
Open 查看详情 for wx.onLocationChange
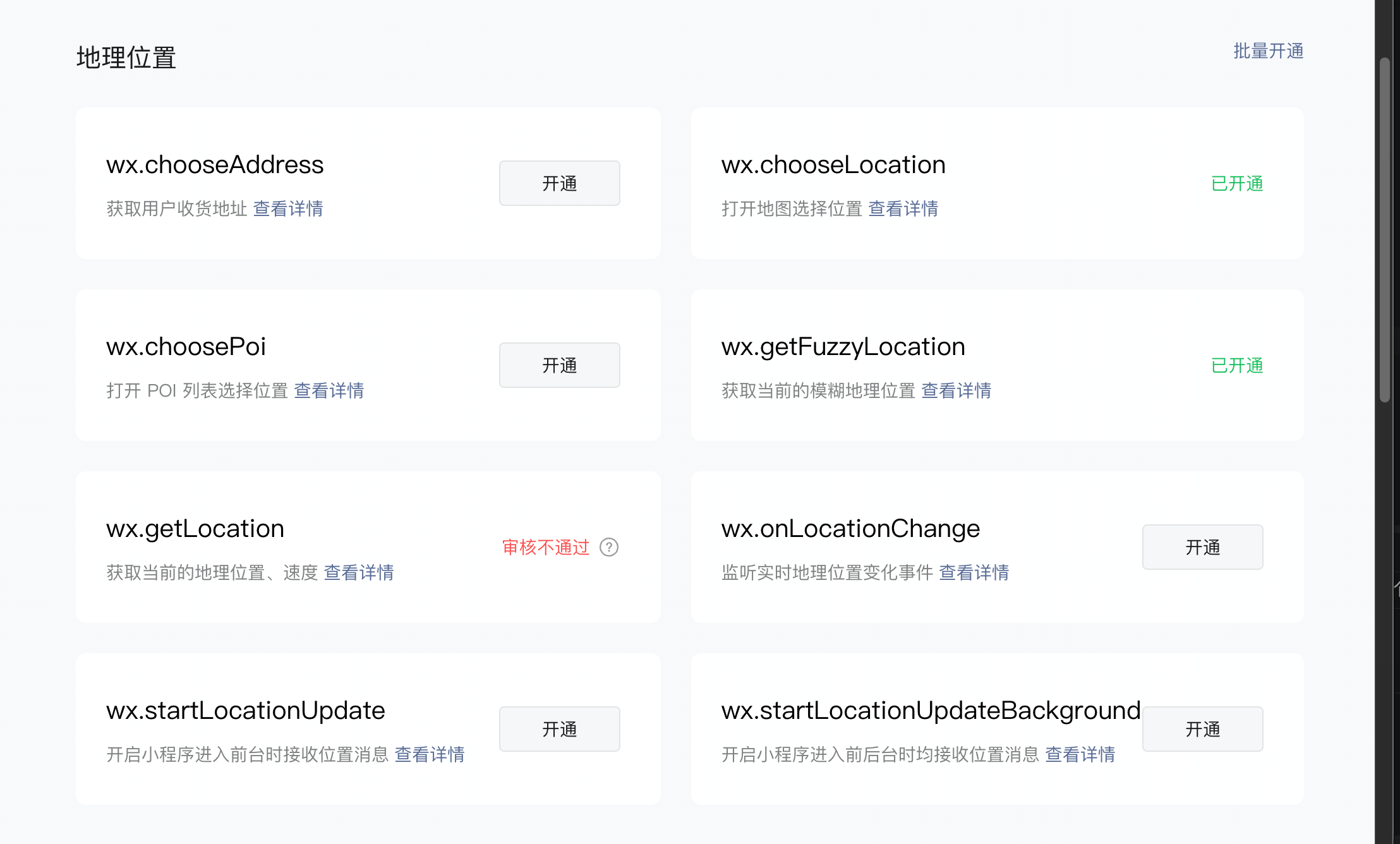[974, 572]
